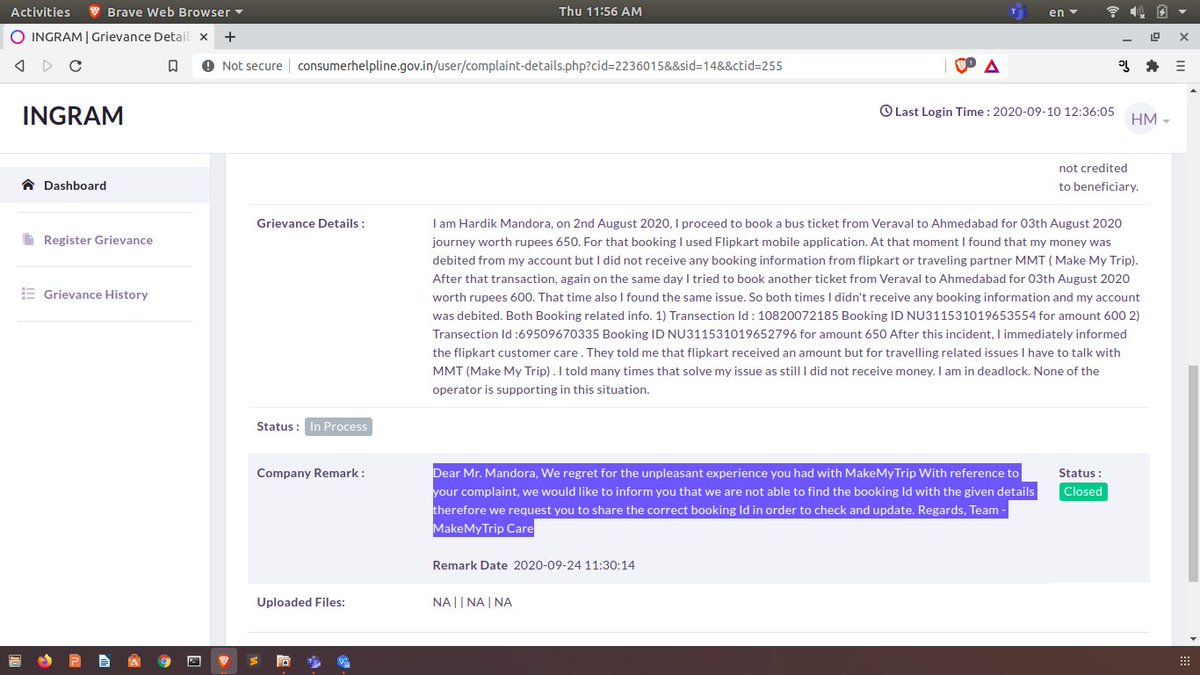Click the Gujarati-letter extension icon

pos(1124,66)
